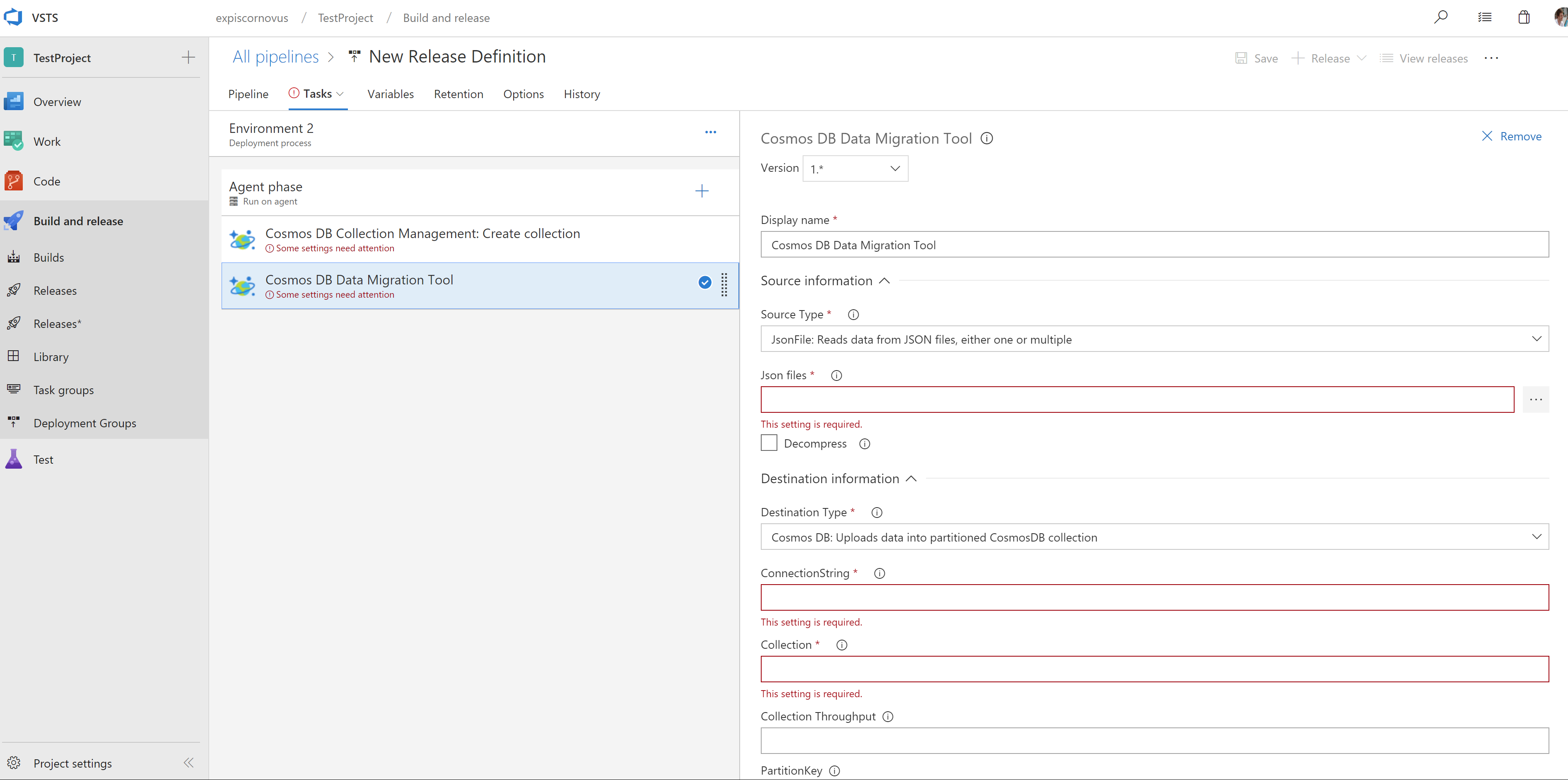The width and height of the screenshot is (1568, 780).
Task: Open the Version dropdown
Action: pyautogui.click(x=855, y=169)
